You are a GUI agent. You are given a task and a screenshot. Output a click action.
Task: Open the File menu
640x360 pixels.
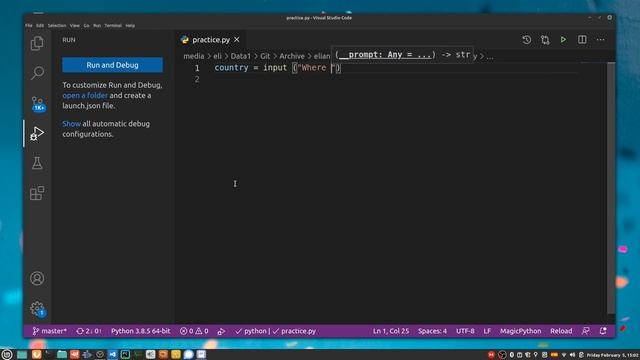(x=29, y=25)
